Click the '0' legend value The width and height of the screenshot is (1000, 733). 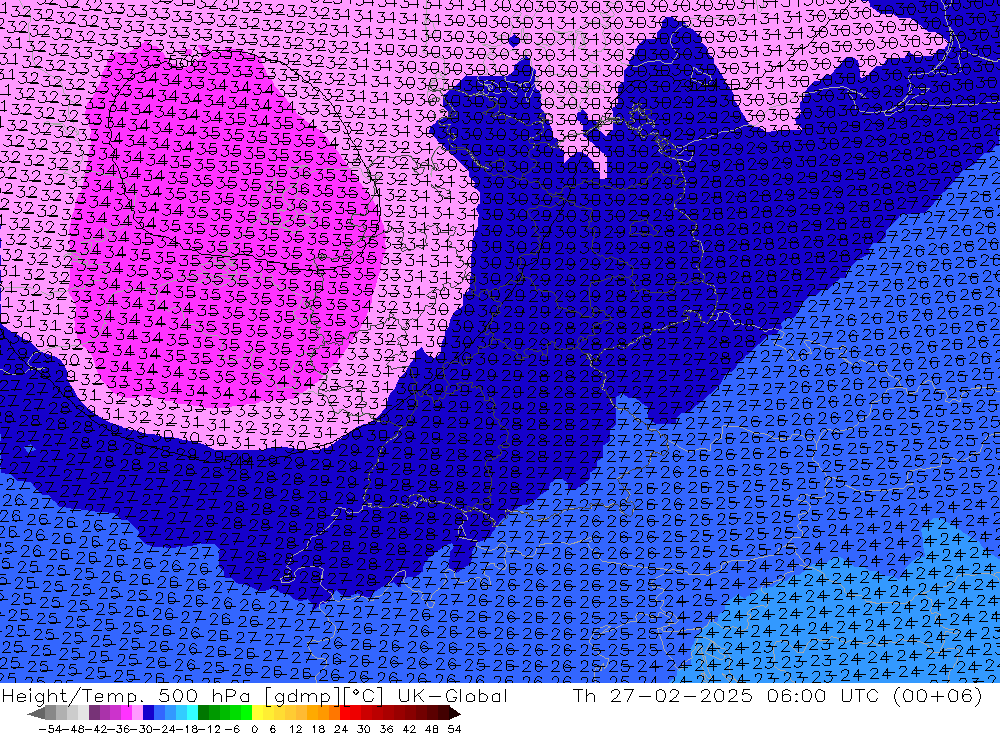[254, 729]
